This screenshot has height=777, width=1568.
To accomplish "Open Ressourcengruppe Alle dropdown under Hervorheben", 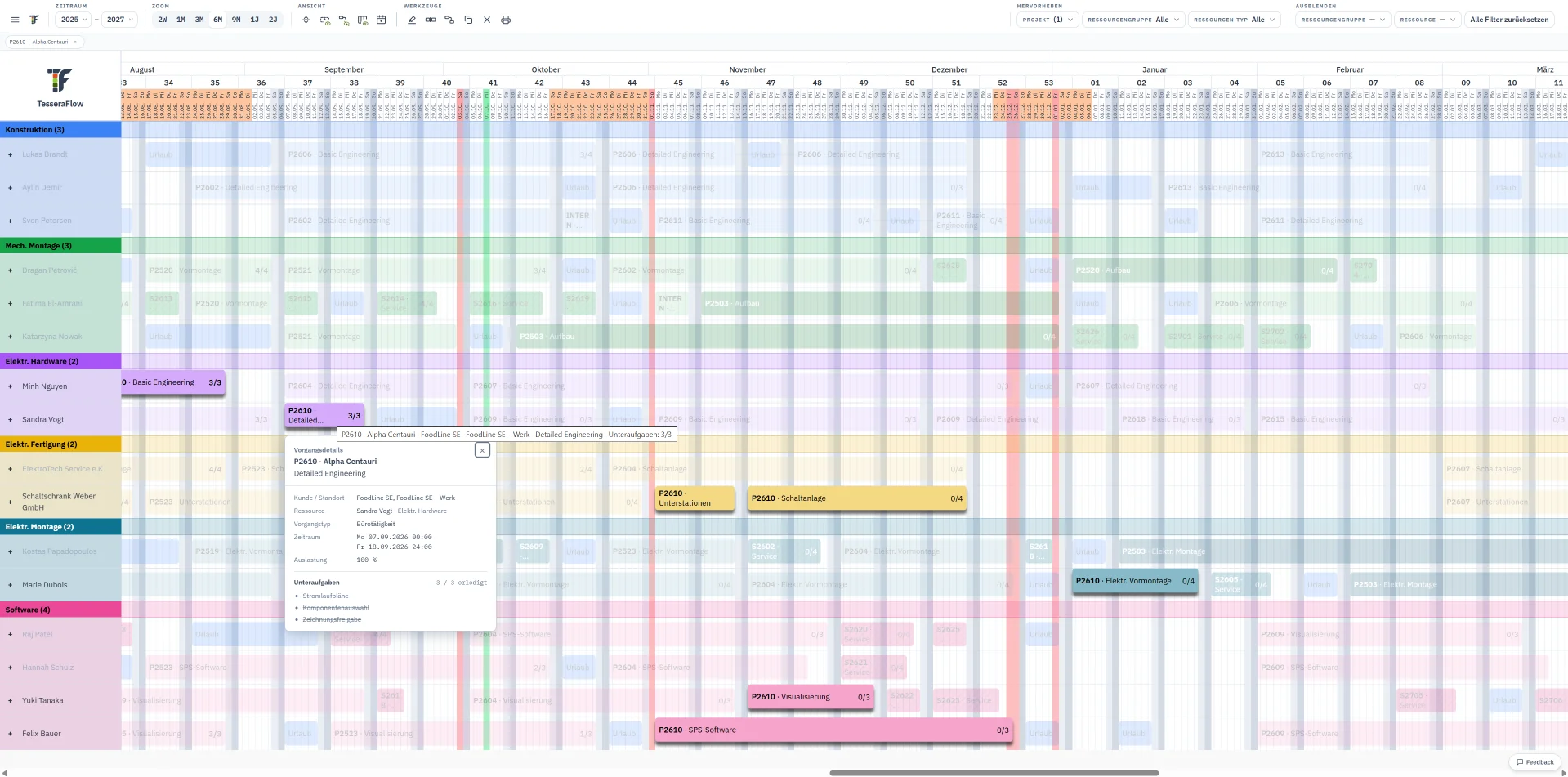I will (x=1133, y=20).
